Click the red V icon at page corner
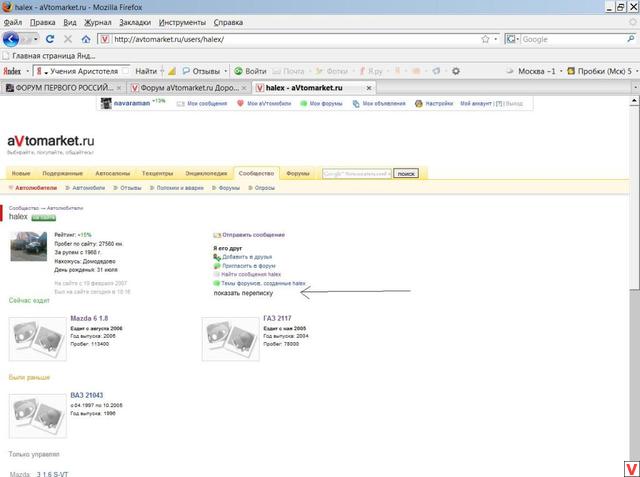Screen dimensions: 640x477 [631, 468]
